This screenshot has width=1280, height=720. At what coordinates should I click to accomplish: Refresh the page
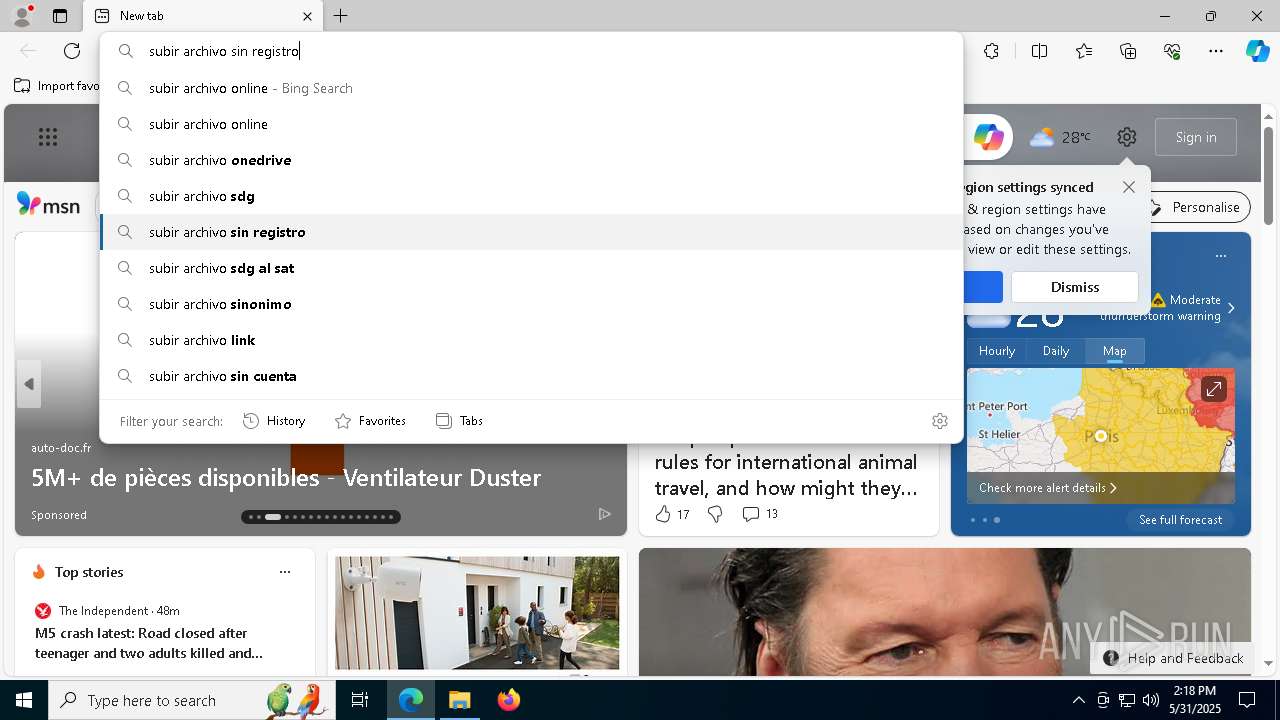click(72, 51)
